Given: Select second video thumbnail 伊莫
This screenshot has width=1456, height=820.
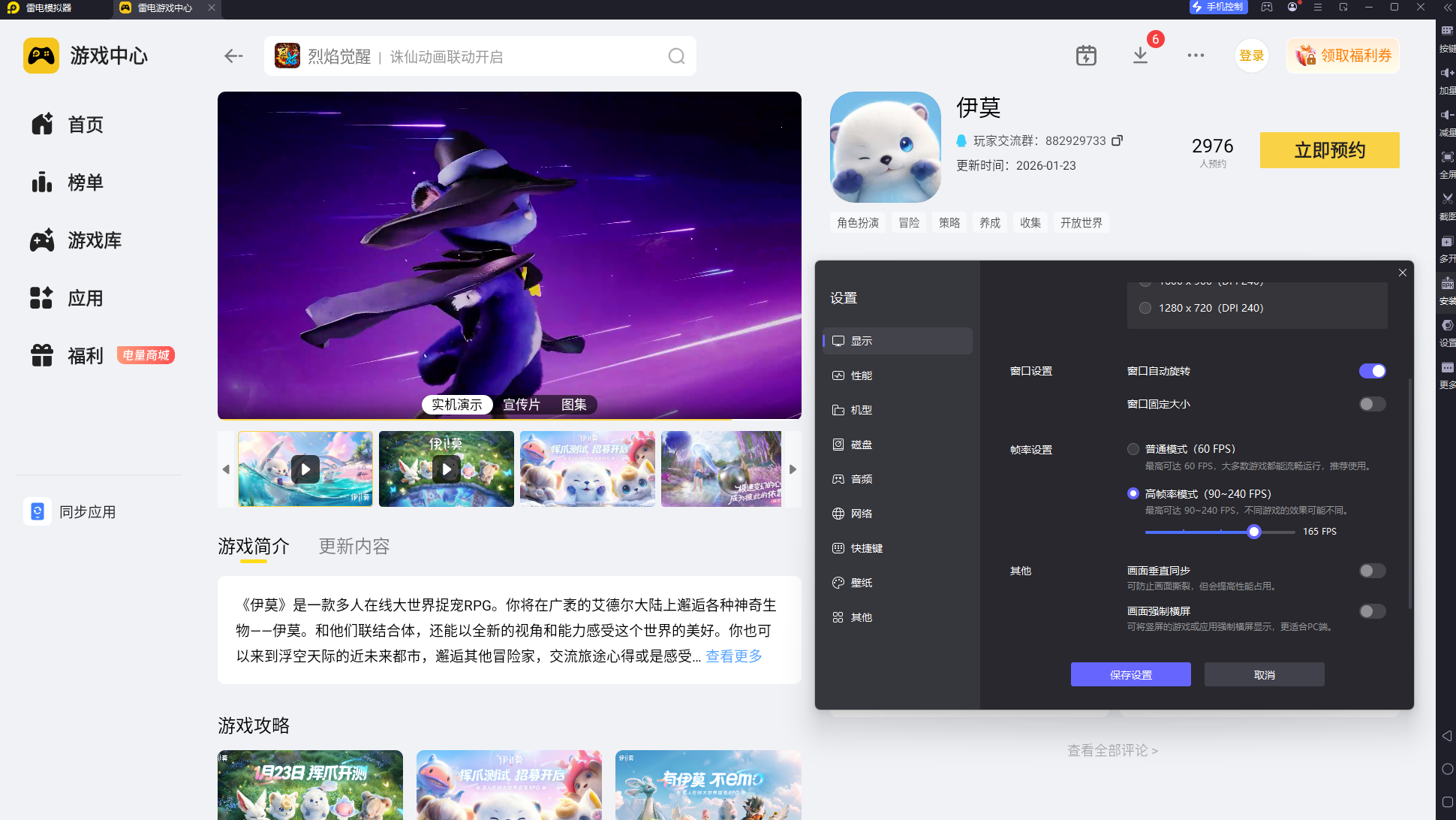Looking at the screenshot, I should pos(446,469).
